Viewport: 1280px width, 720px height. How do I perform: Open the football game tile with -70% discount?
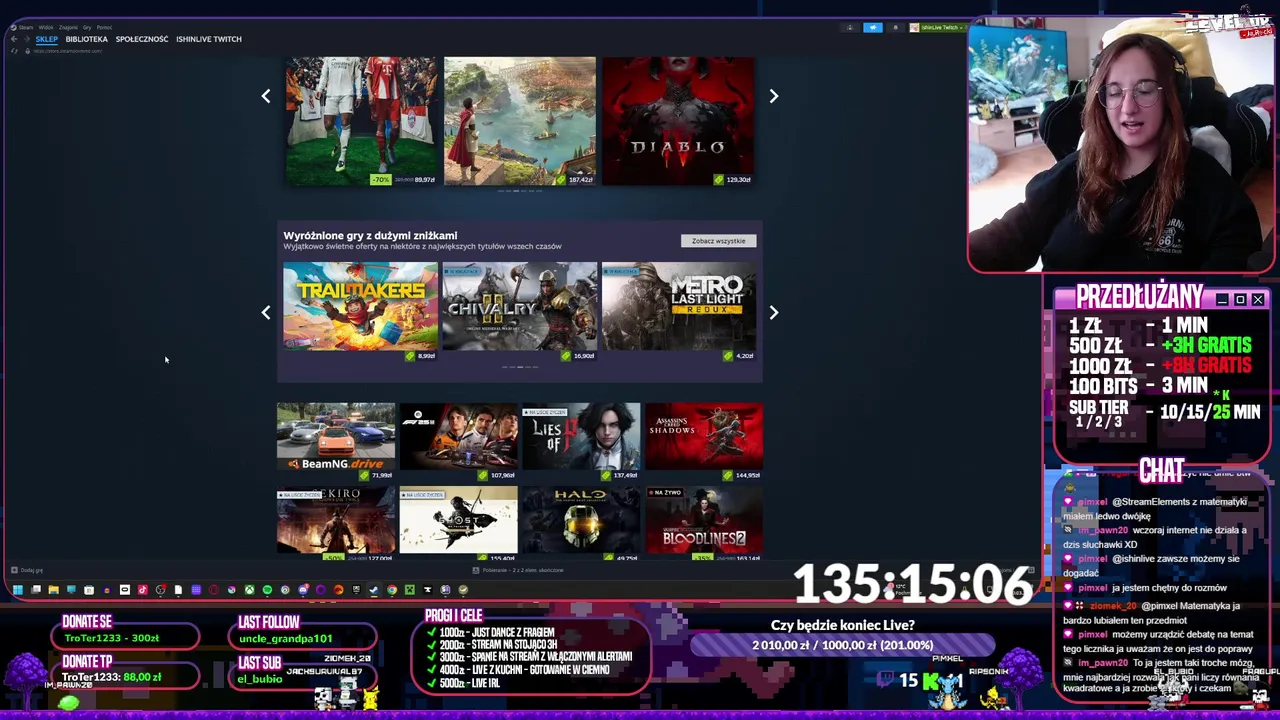pos(361,121)
